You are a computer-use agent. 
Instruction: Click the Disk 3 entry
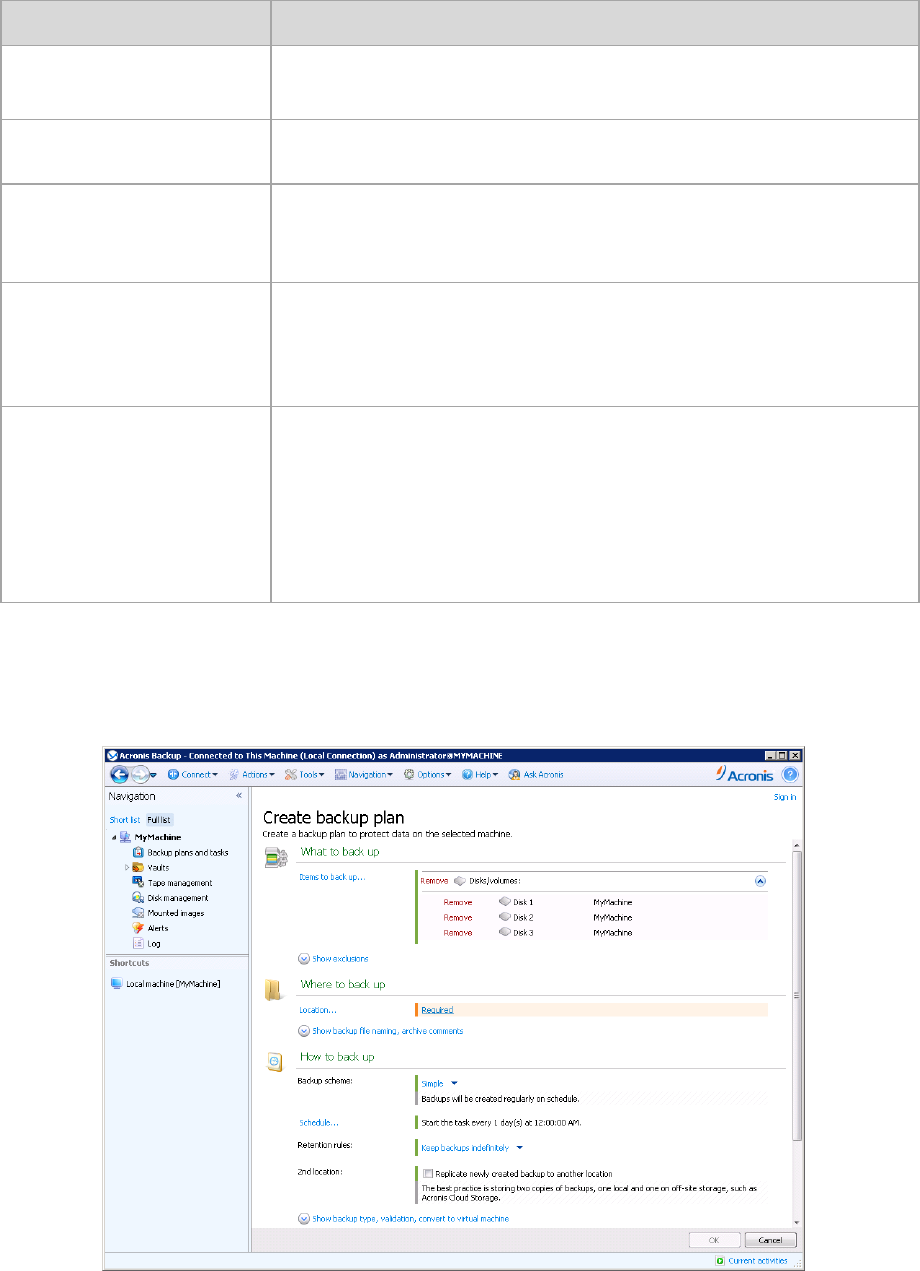point(523,932)
